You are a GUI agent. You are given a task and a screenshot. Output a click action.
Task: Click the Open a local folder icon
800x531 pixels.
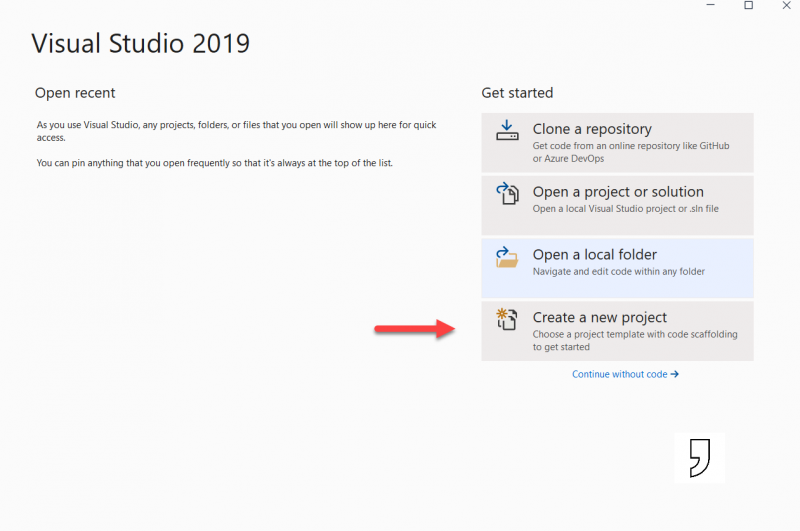pyautogui.click(x=507, y=257)
